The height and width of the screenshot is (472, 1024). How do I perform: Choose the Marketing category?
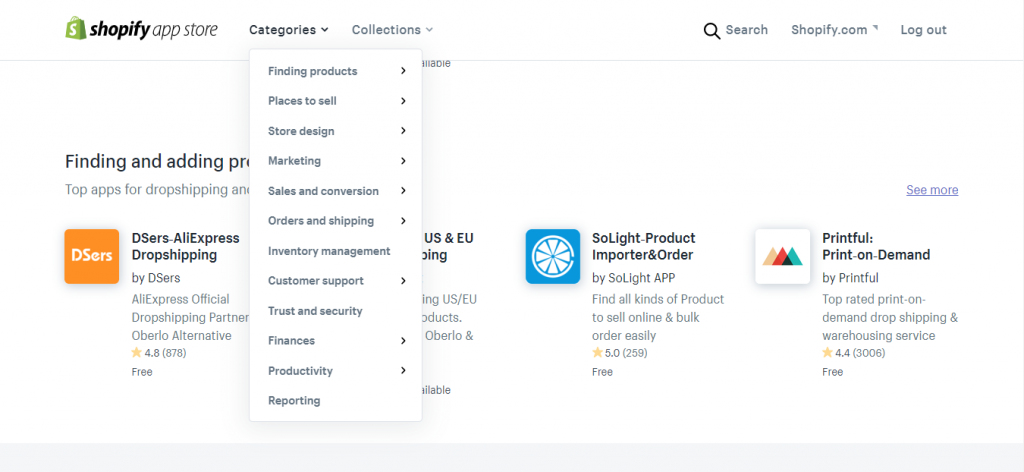tap(294, 161)
